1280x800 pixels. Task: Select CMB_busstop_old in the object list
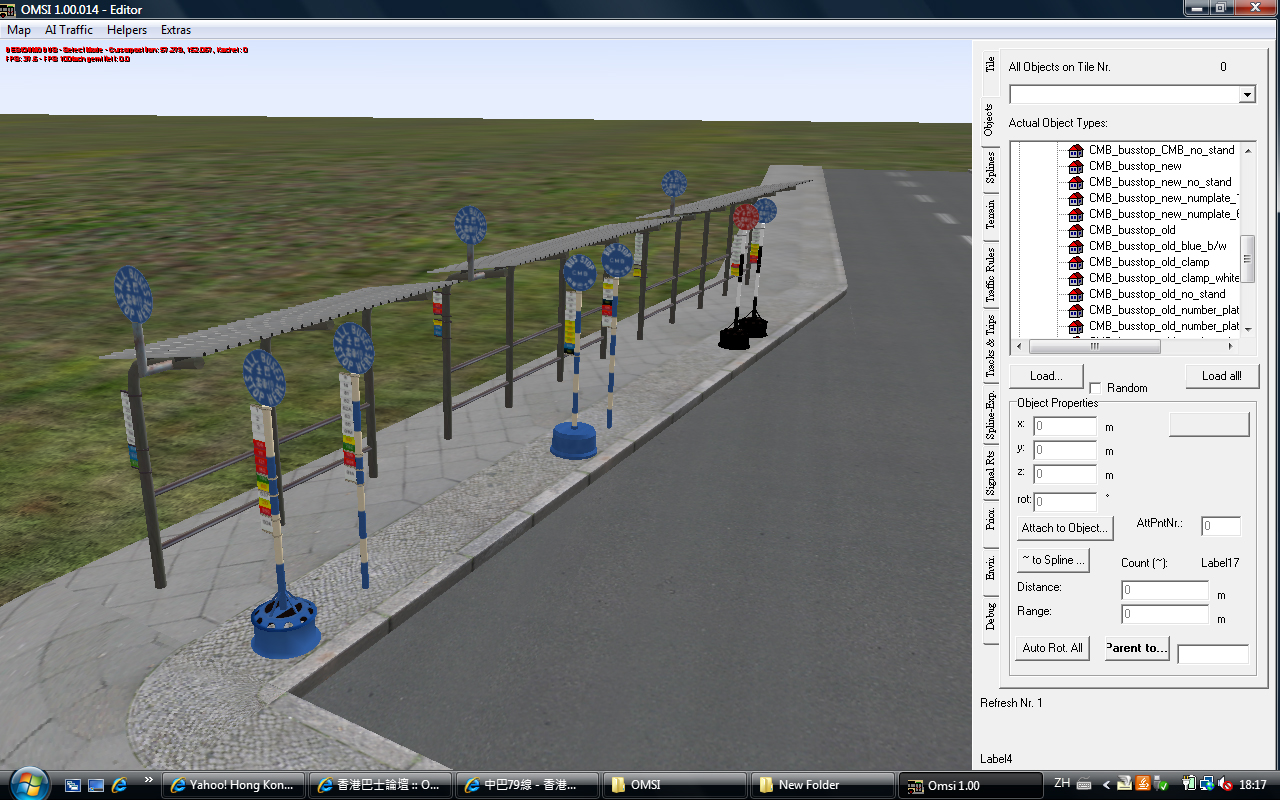[1131, 230]
